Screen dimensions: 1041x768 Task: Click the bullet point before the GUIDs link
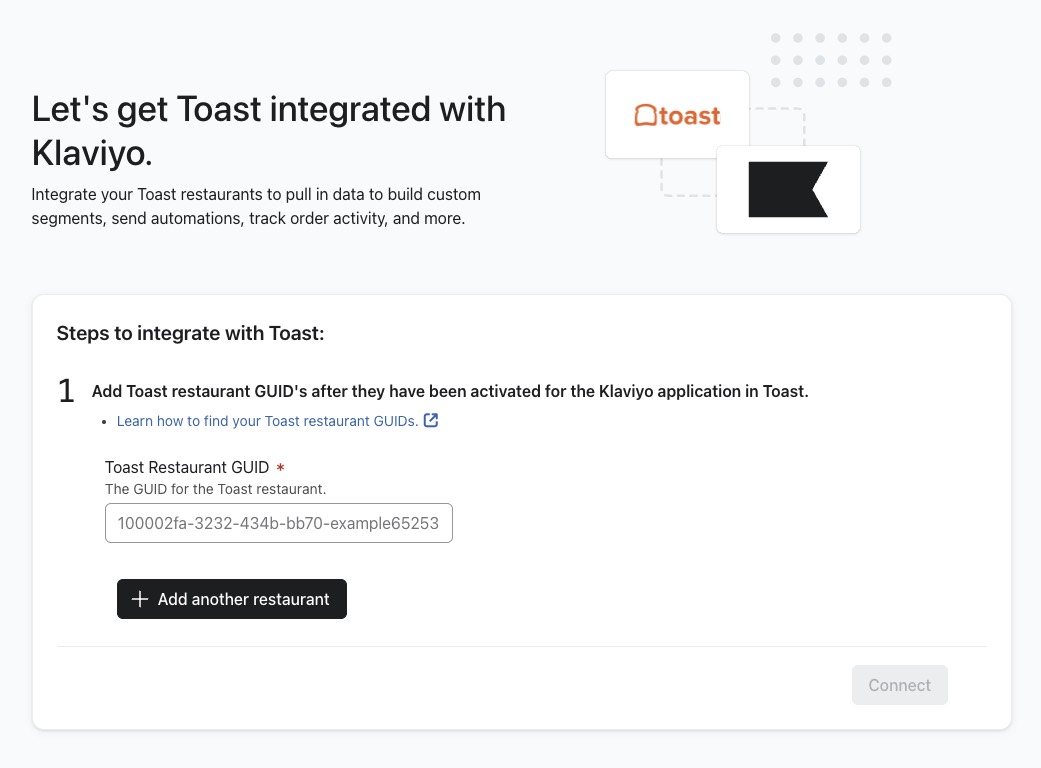pos(104,422)
